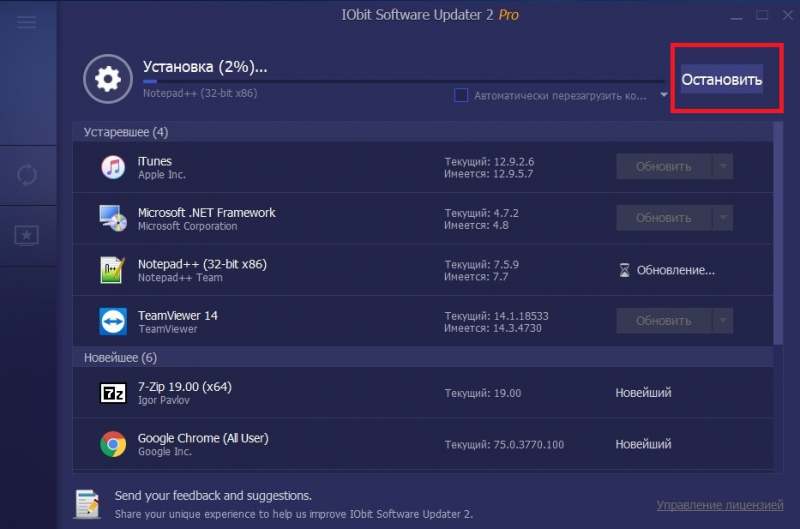Click Обновить for Microsoft .NET Framework

663,218
